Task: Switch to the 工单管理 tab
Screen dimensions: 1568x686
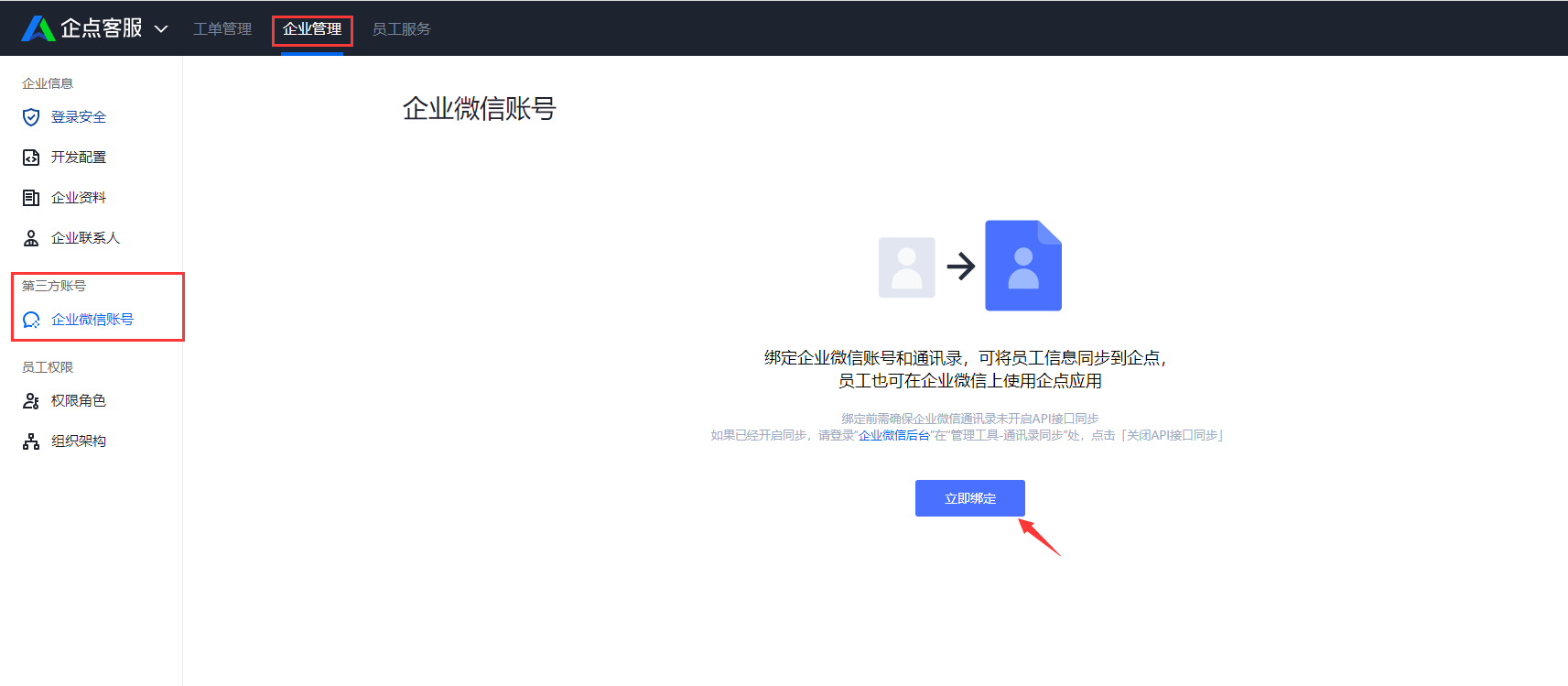Action: tap(222, 29)
